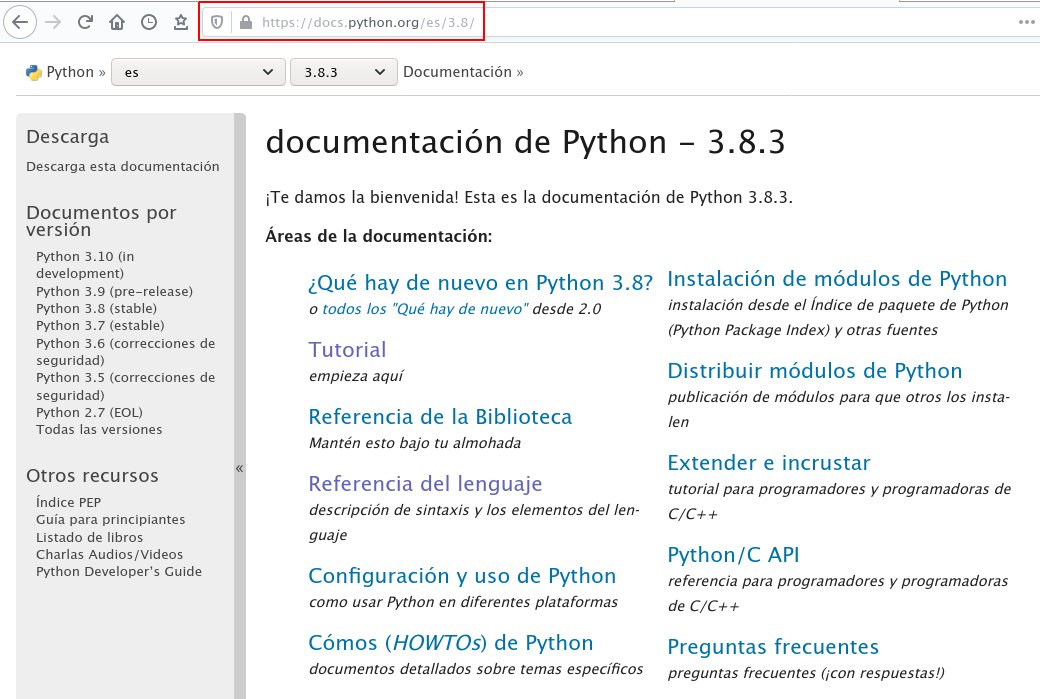This screenshot has height=699, width=1040.
Task: Click the Otros recursos heading
Action: pyautogui.click(x=92, y=476)
